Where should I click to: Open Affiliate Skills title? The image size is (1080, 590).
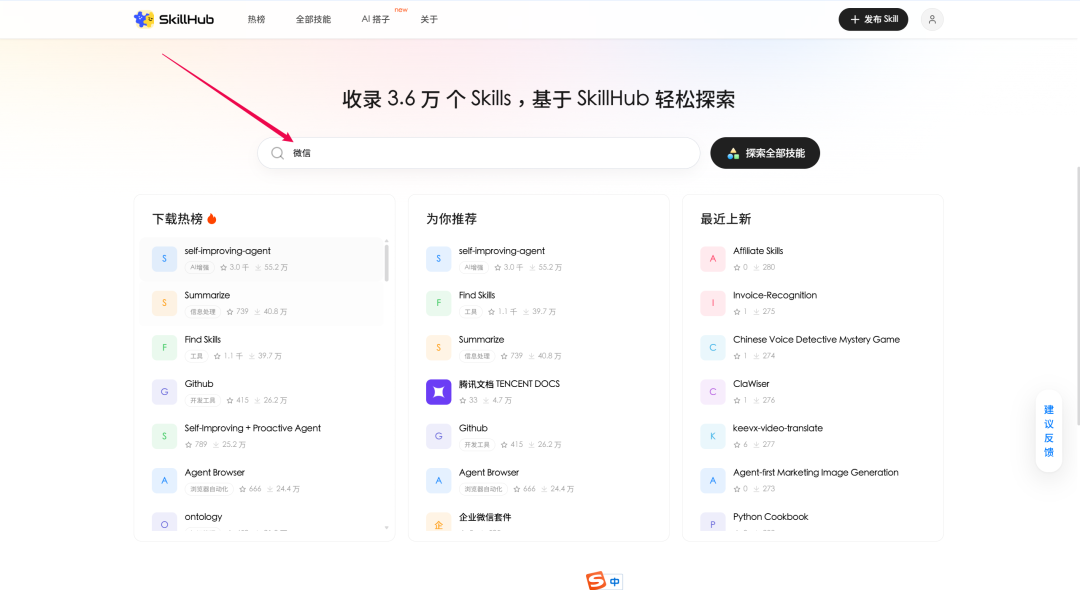pyautogui.click(x=758, y=251)
